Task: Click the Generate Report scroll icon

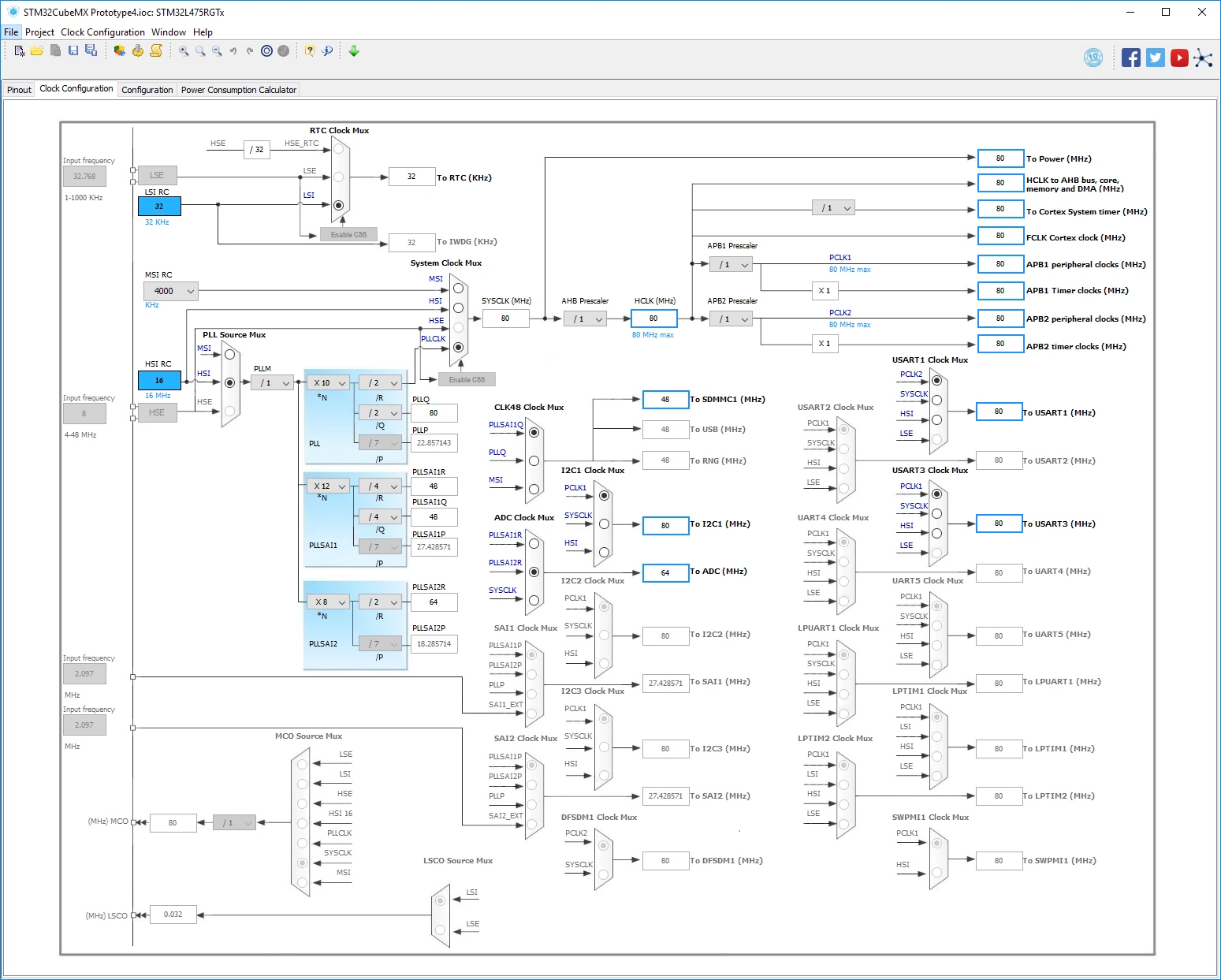Action: coord(156,50)
